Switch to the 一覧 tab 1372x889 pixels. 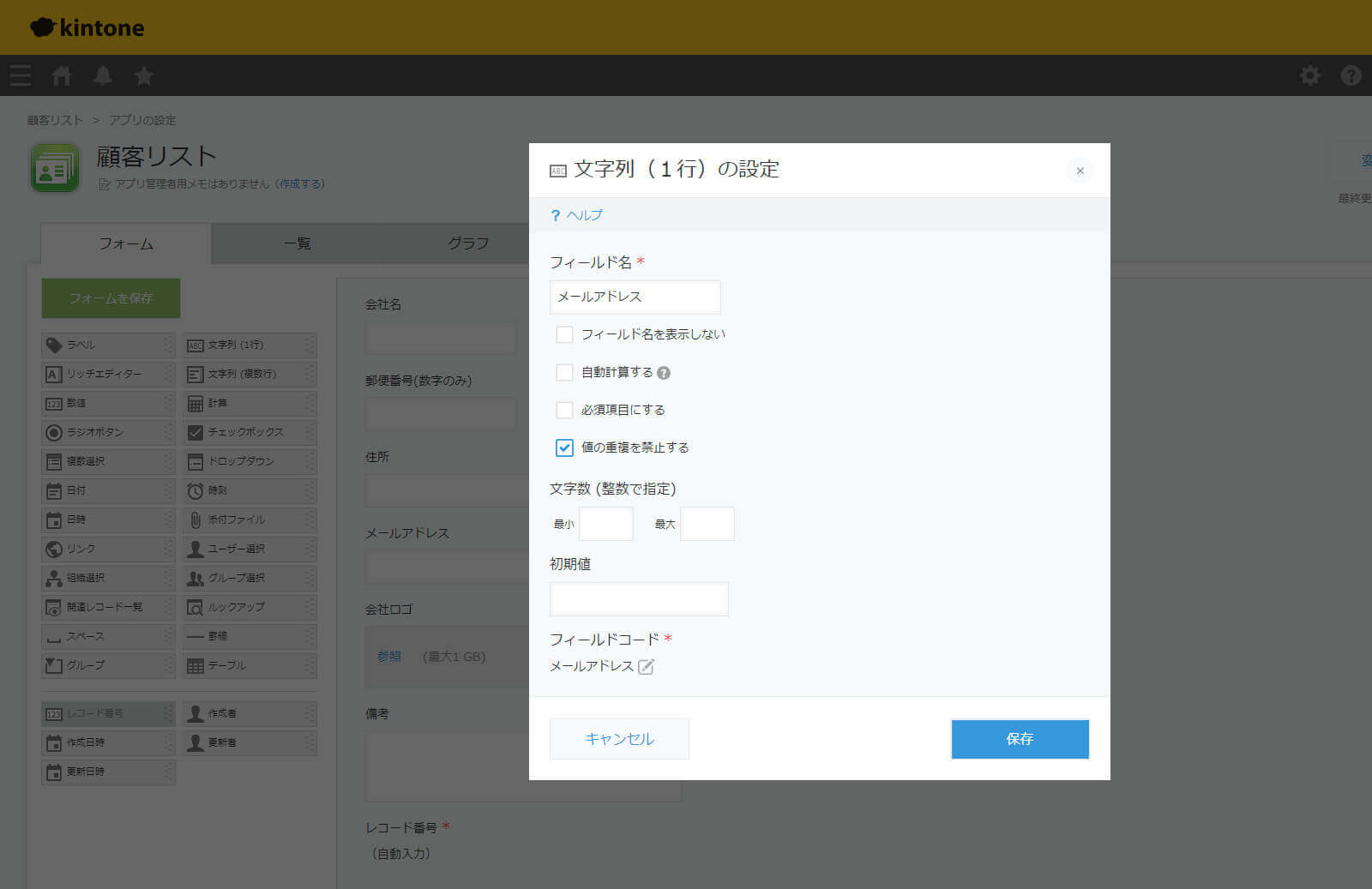(298, 243)
